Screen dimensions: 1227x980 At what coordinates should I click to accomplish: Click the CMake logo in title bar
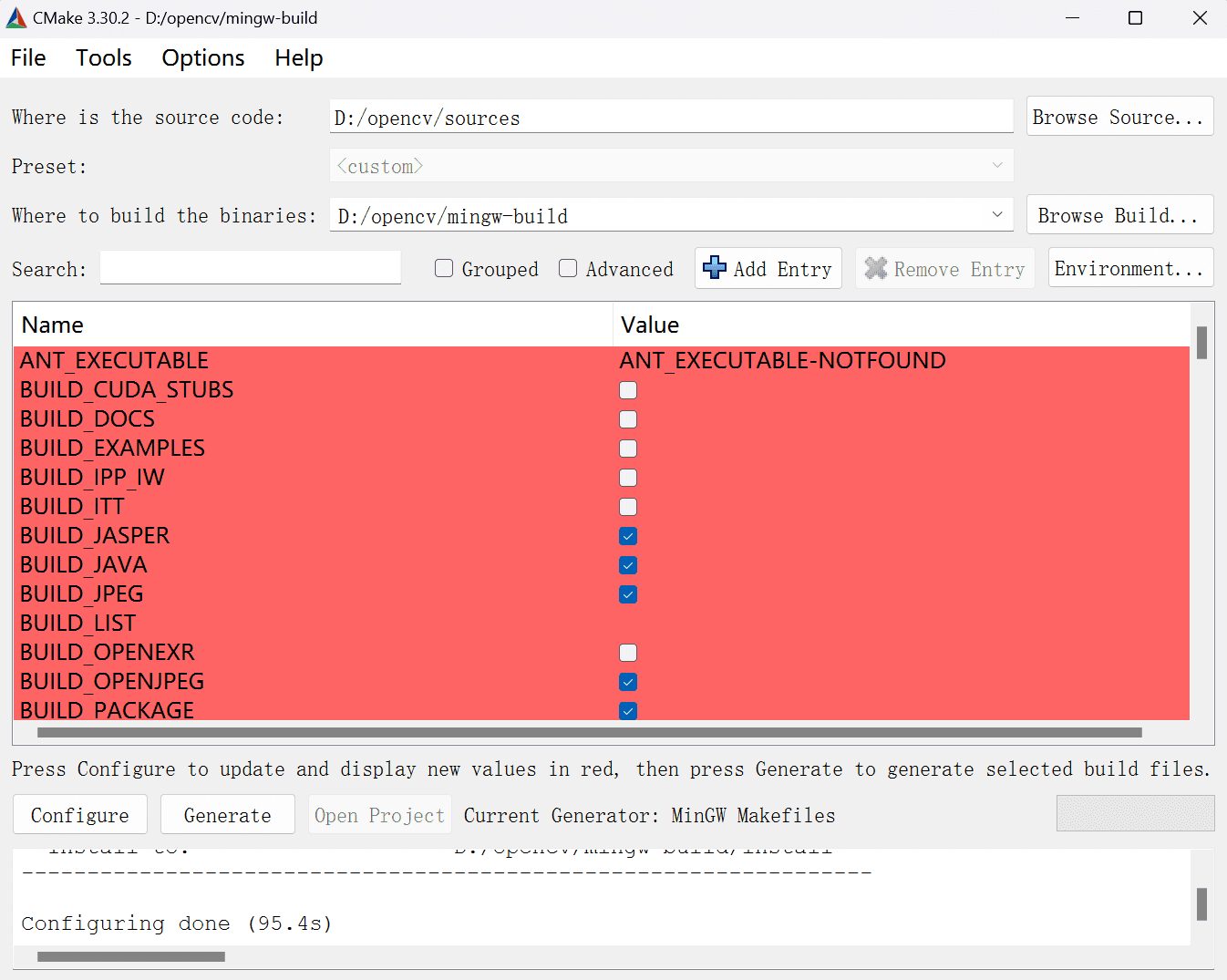click(x=16, y=18)
